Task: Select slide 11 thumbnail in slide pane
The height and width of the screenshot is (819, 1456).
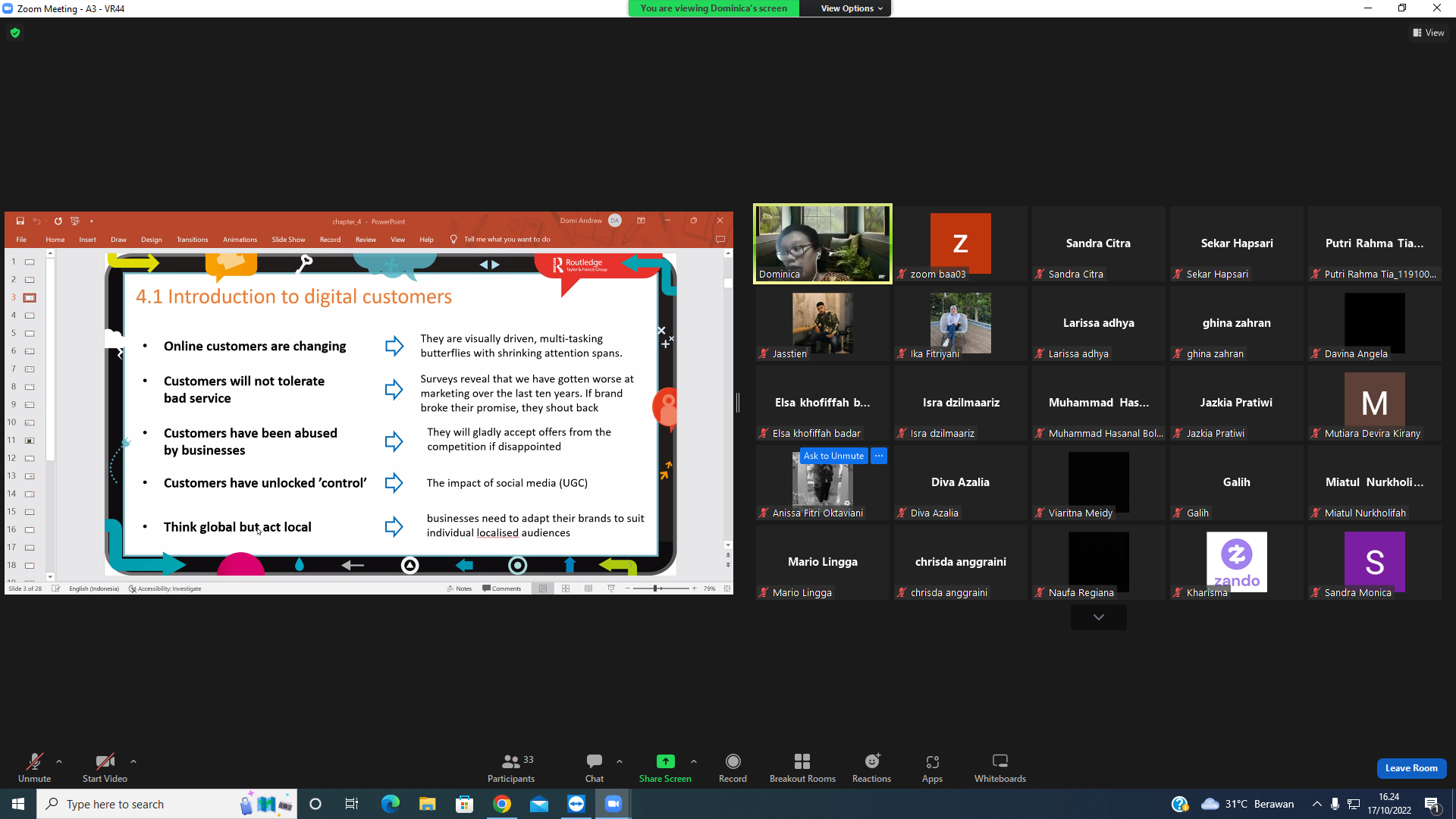Action: click(x=30, y=441)
